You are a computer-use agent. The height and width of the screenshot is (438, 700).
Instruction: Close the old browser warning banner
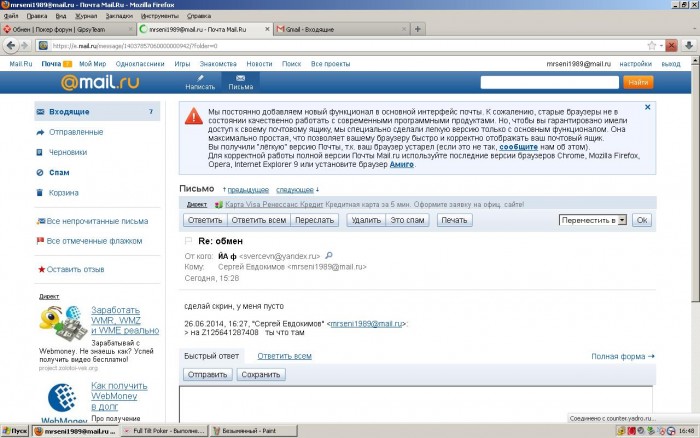click(647, 107)
